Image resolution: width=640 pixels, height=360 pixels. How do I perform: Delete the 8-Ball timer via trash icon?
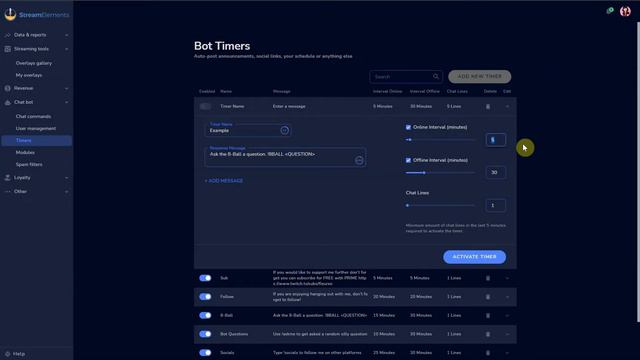[488, 316]
